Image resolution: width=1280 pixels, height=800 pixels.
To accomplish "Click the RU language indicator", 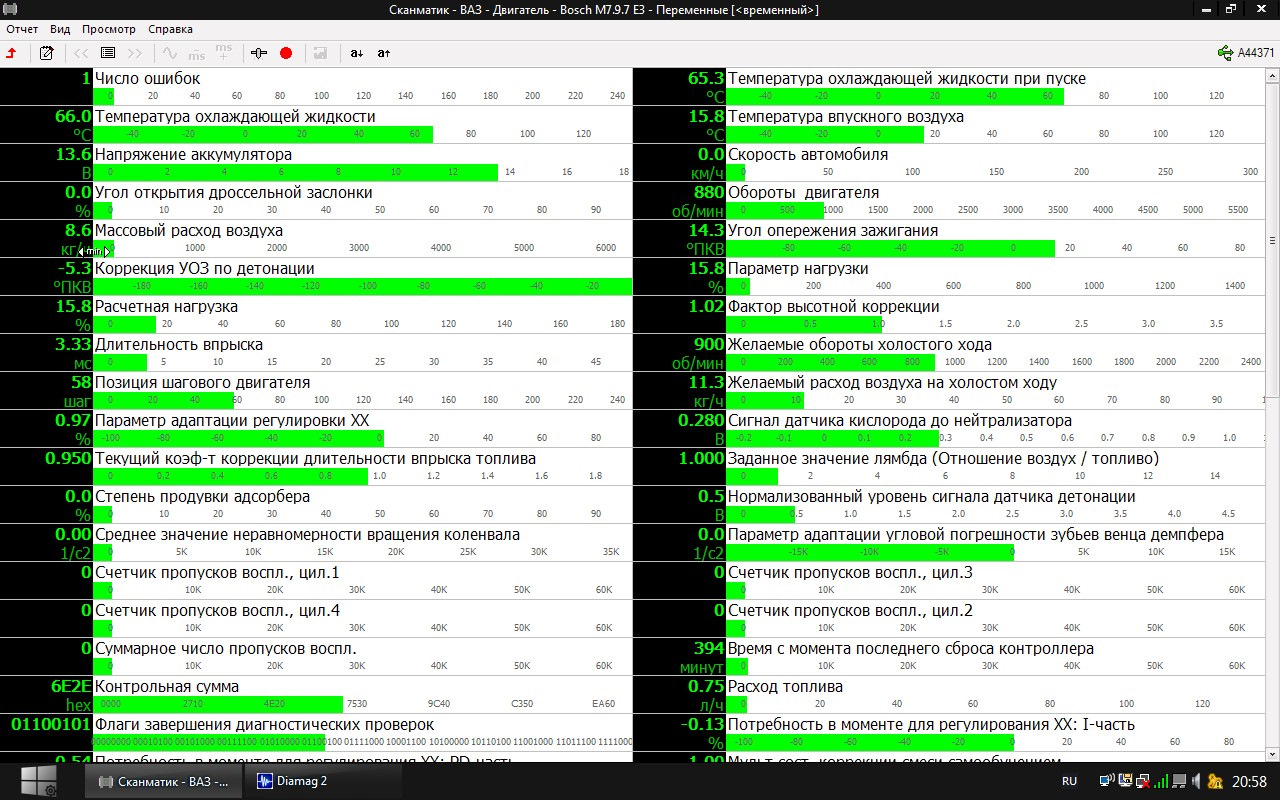I will coord(1069,781).
